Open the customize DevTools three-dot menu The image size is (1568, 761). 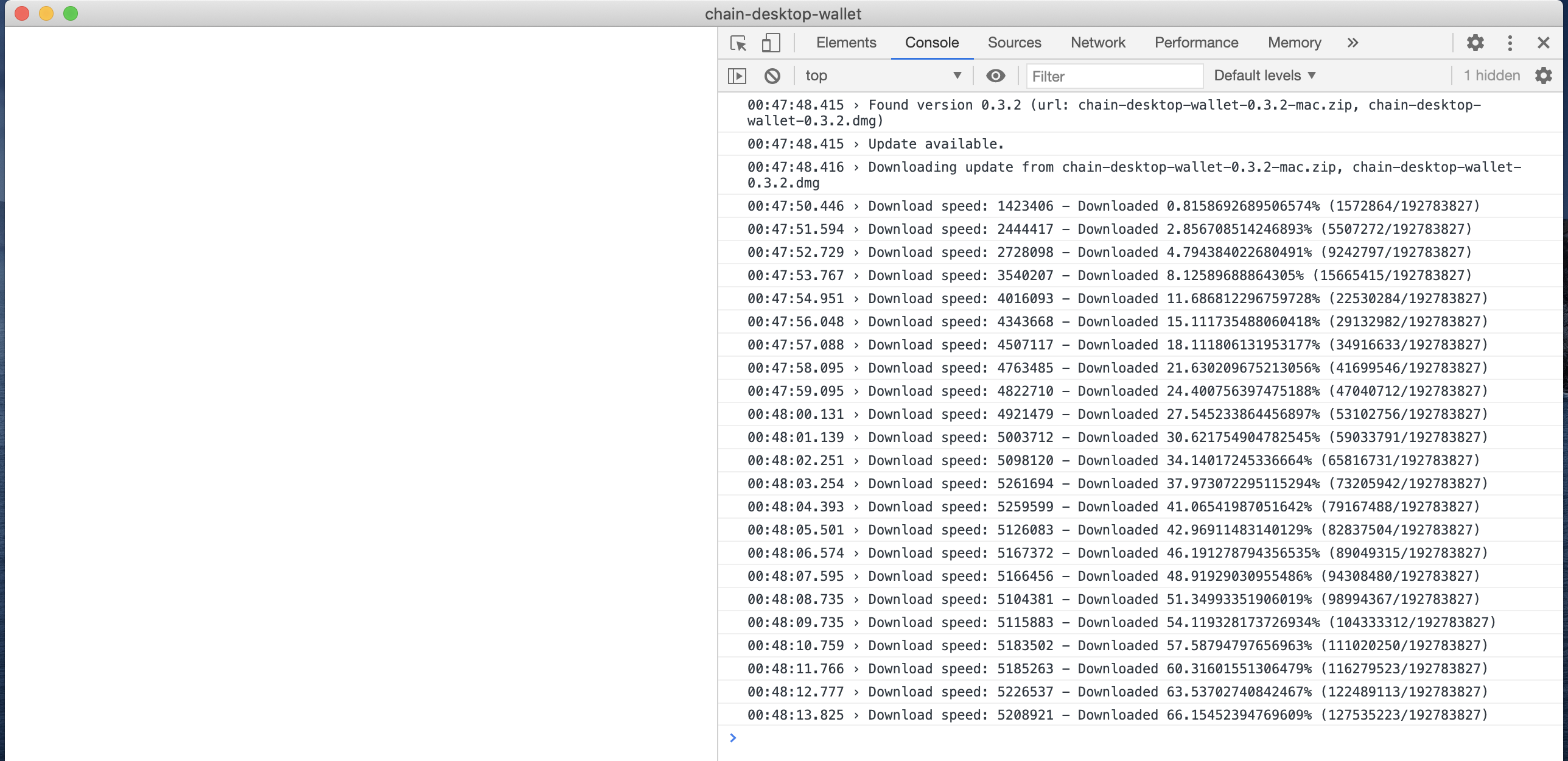pyautogui.click(x=1510, y=43)
